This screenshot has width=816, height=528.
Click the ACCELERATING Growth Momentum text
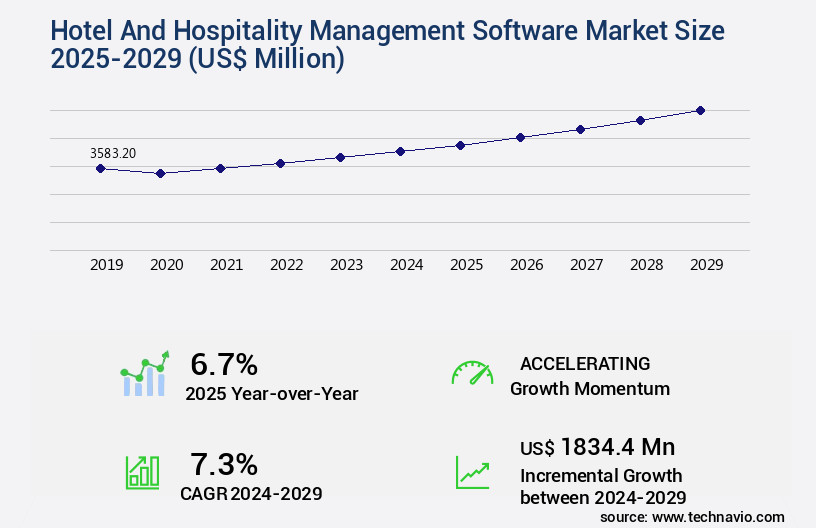coord(590,376)
